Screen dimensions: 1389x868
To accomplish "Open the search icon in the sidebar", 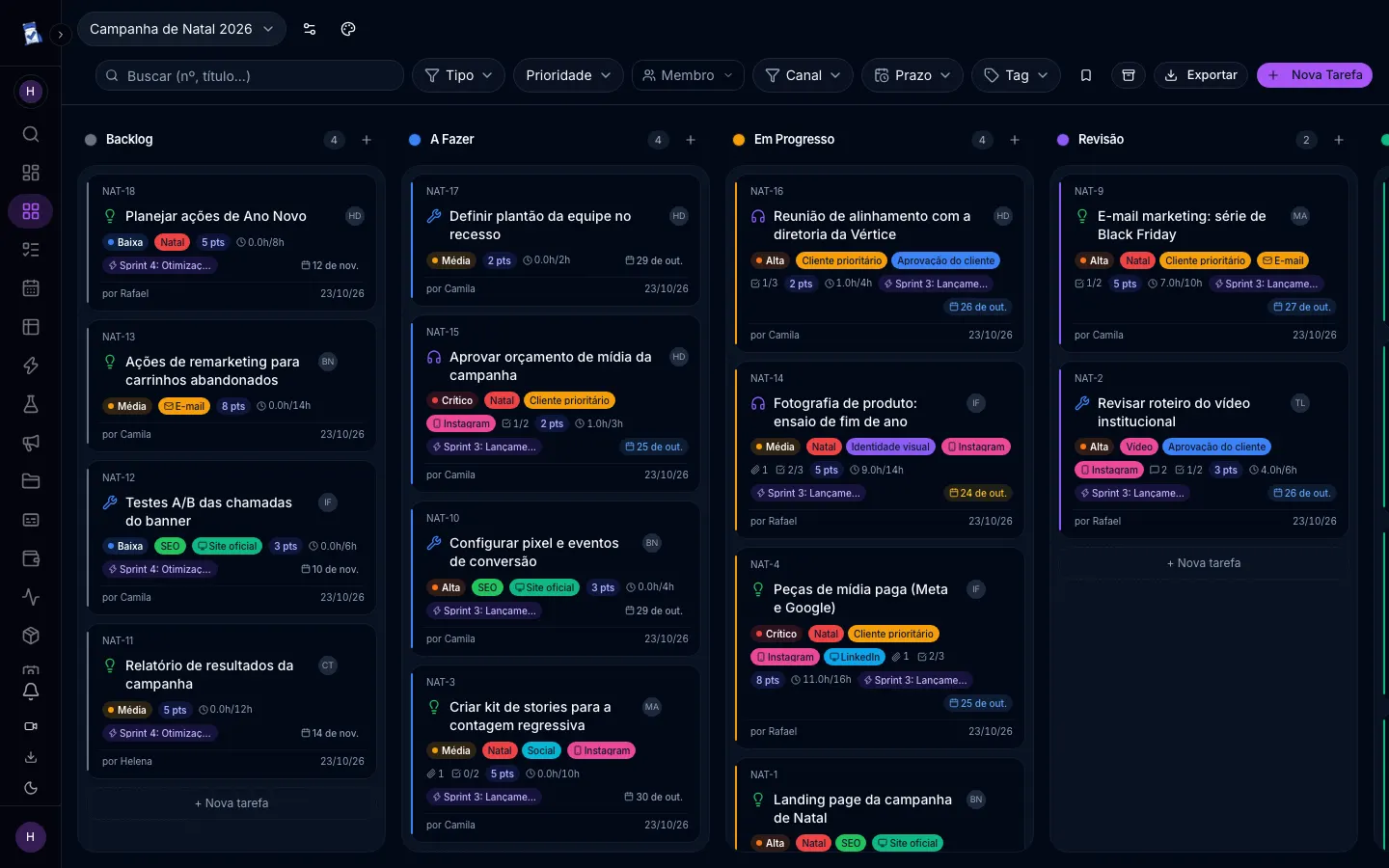I will click(31, 134).
